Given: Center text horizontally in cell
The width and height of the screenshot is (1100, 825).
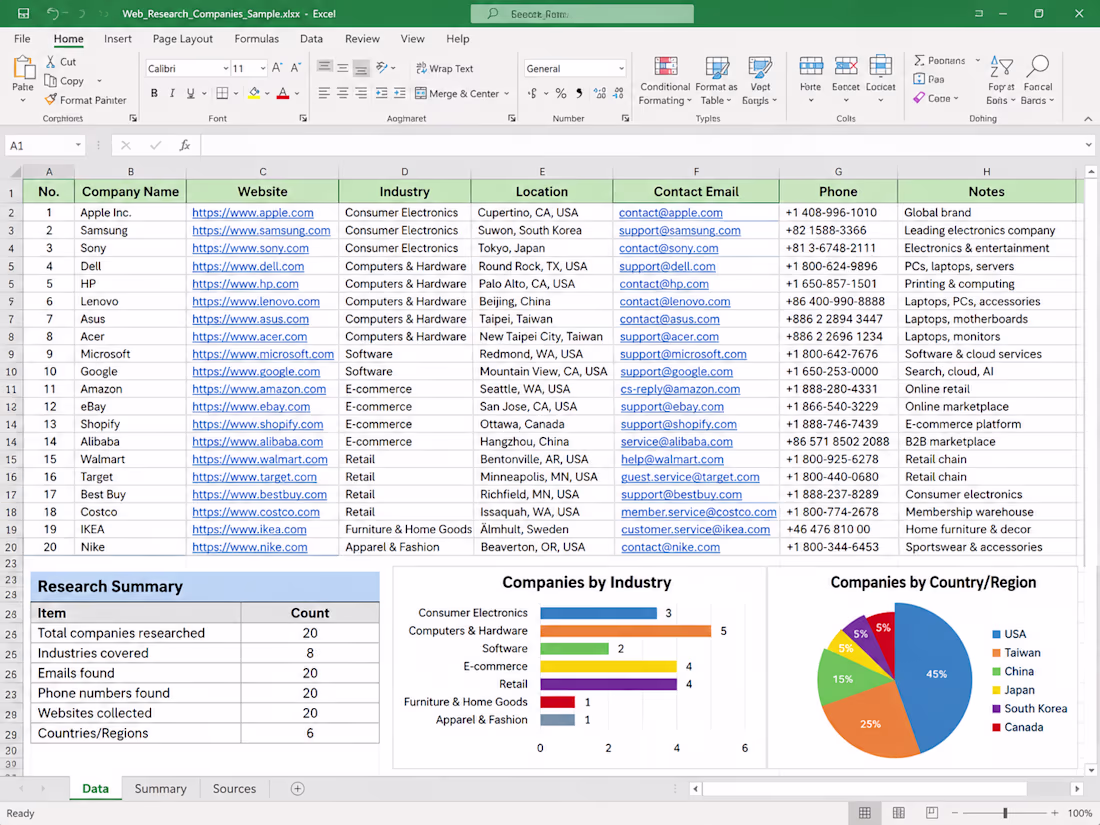Looking at the screenshot, I should click(342, 93).
